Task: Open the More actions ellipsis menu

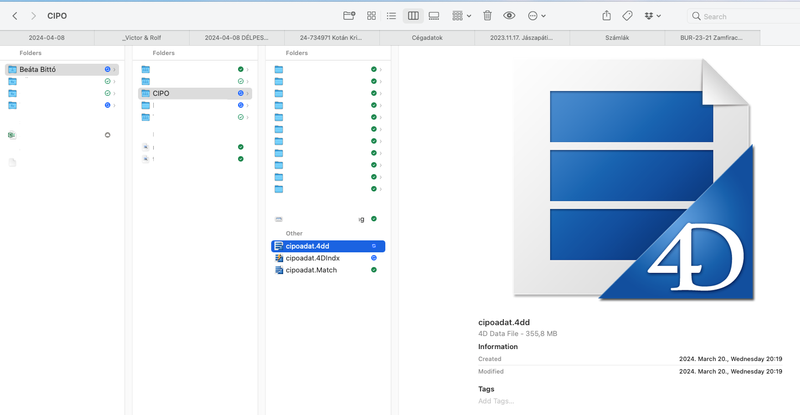Action: (x=537, y=16)
